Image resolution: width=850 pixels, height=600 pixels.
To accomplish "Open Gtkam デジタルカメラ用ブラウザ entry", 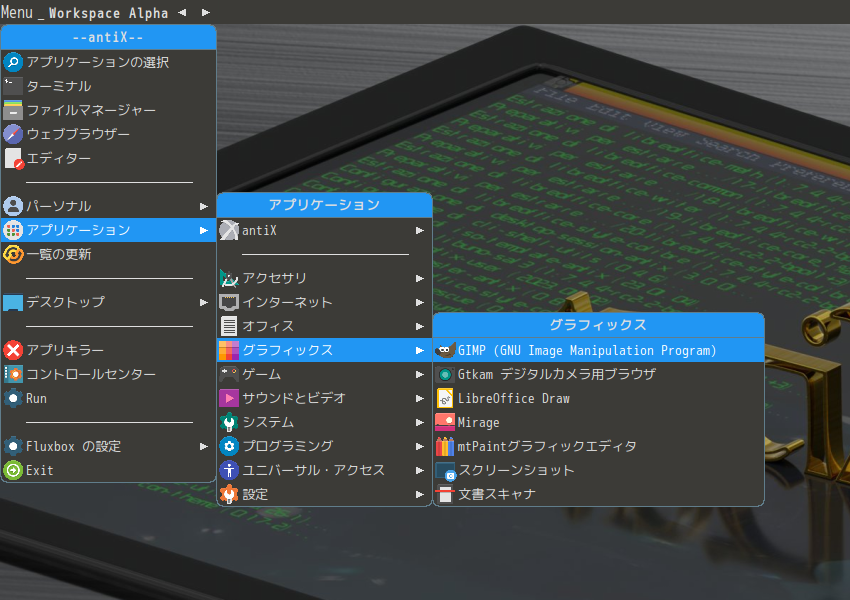I will 598,374.
